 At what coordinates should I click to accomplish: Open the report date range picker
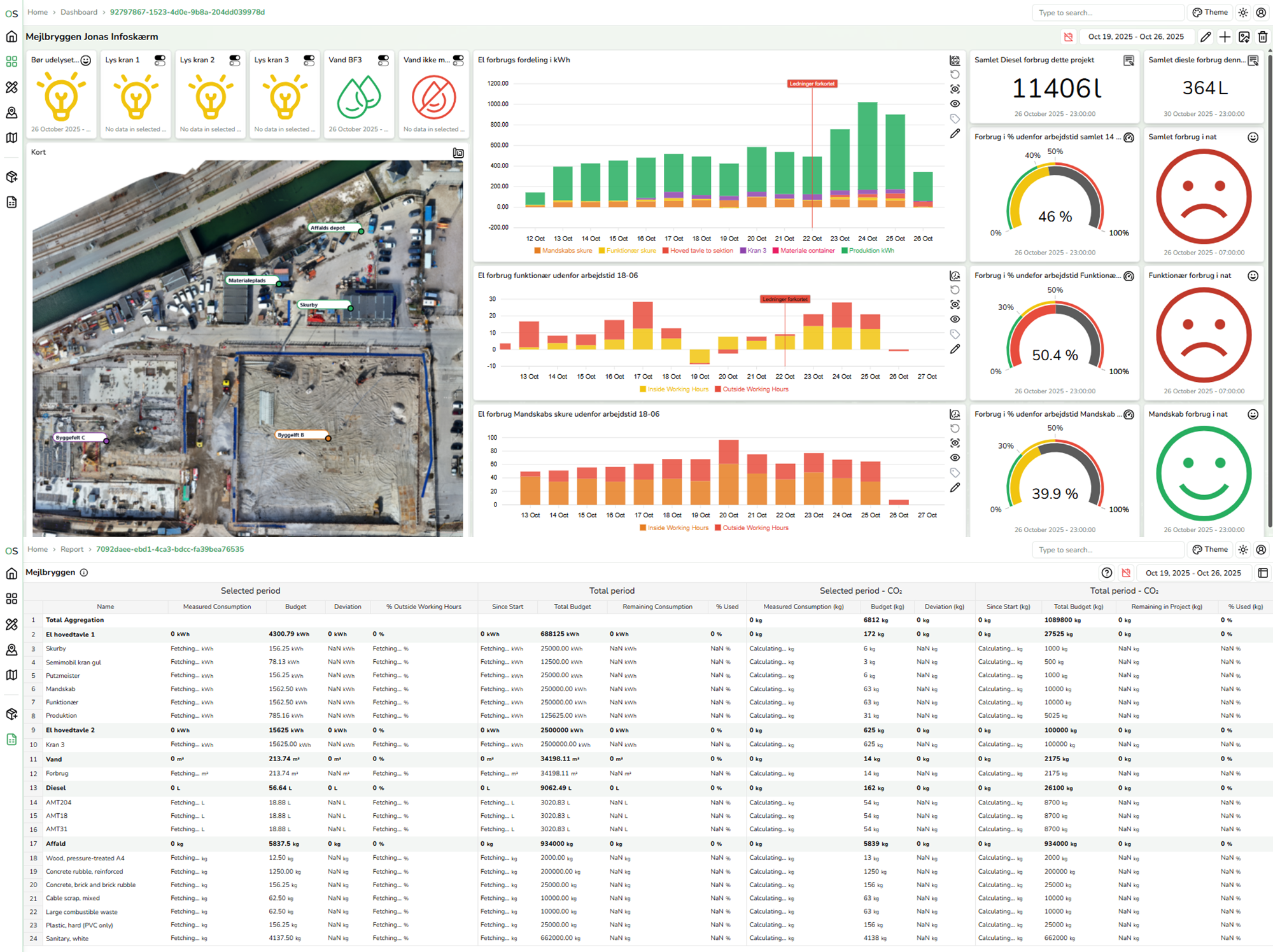(x=1193, y=573)
